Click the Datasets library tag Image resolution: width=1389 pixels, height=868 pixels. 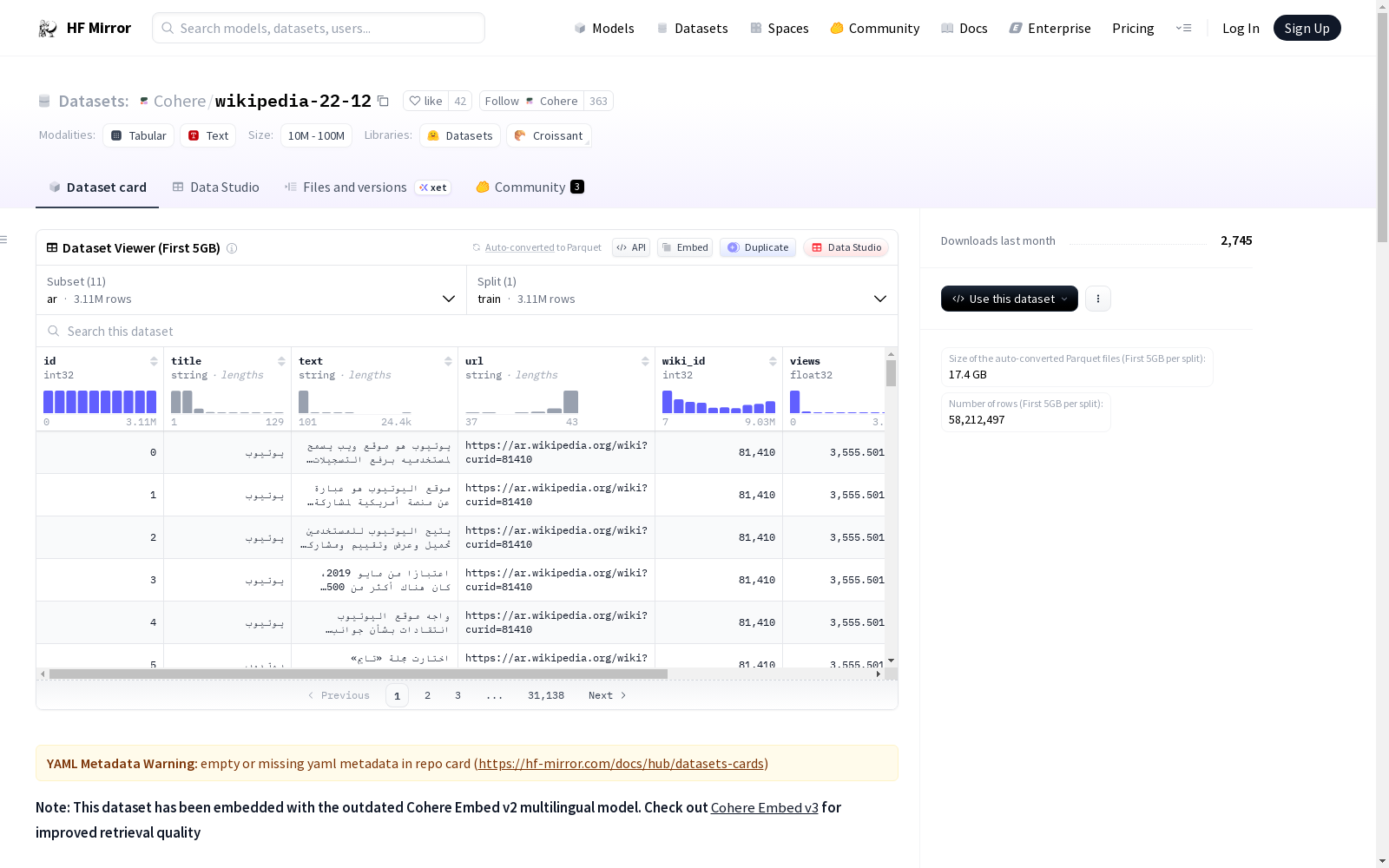460,135
